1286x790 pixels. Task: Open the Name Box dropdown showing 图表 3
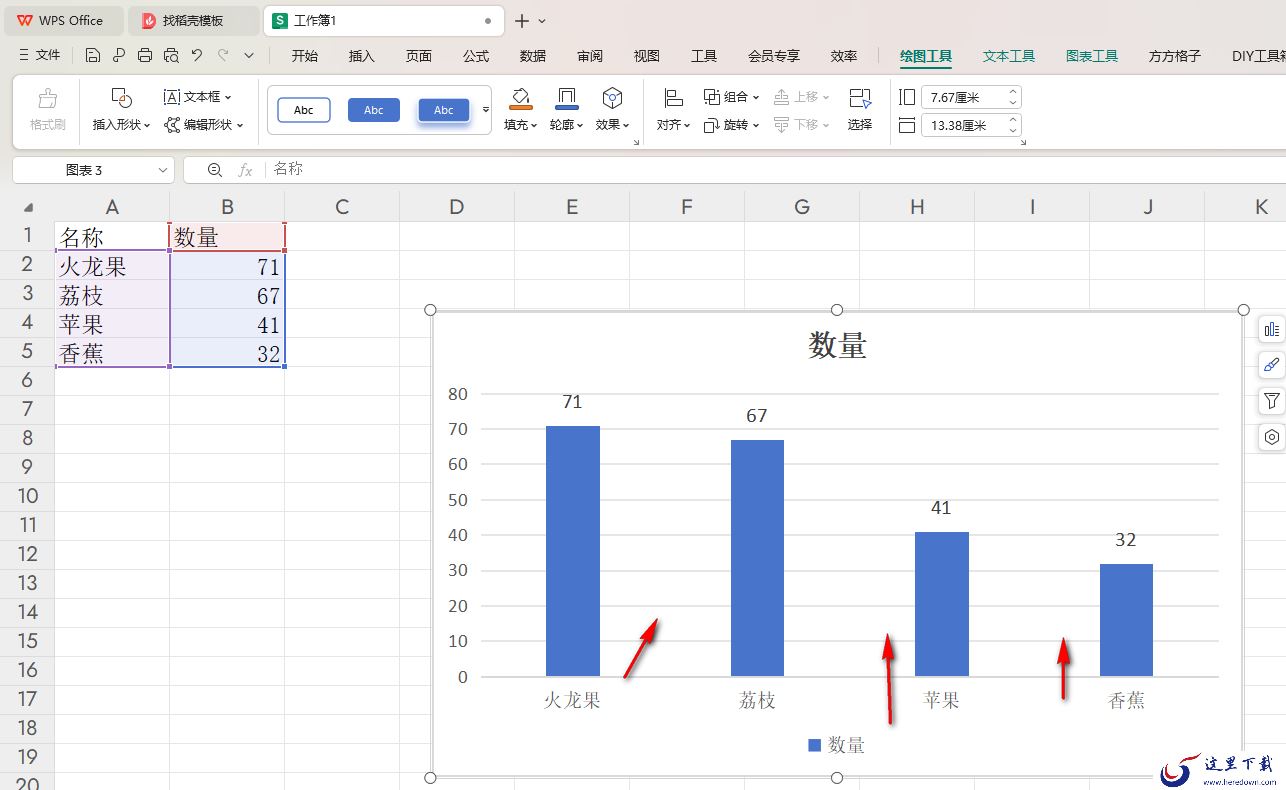[164, 171]
